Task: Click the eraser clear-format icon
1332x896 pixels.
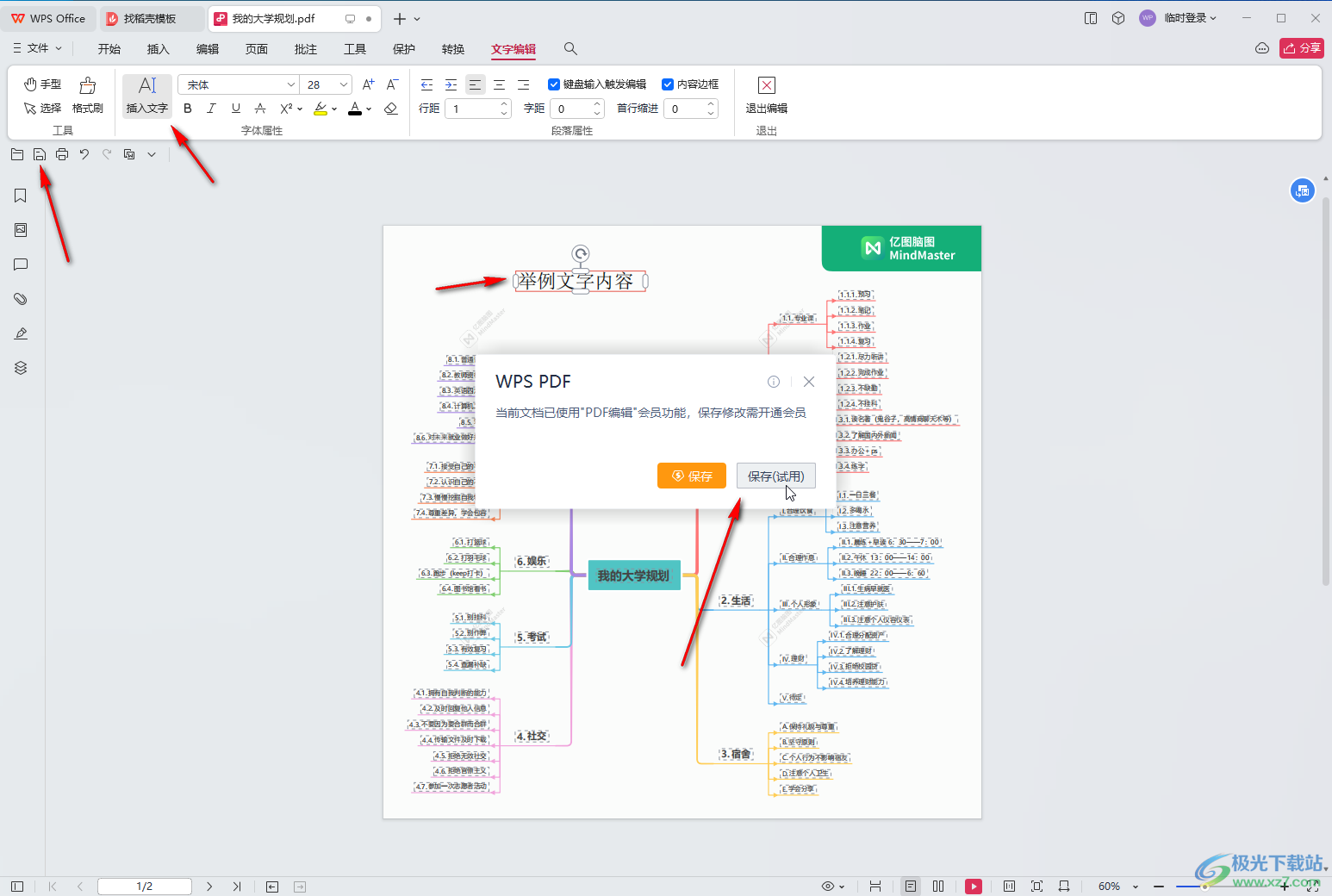Action: point(391,109)
